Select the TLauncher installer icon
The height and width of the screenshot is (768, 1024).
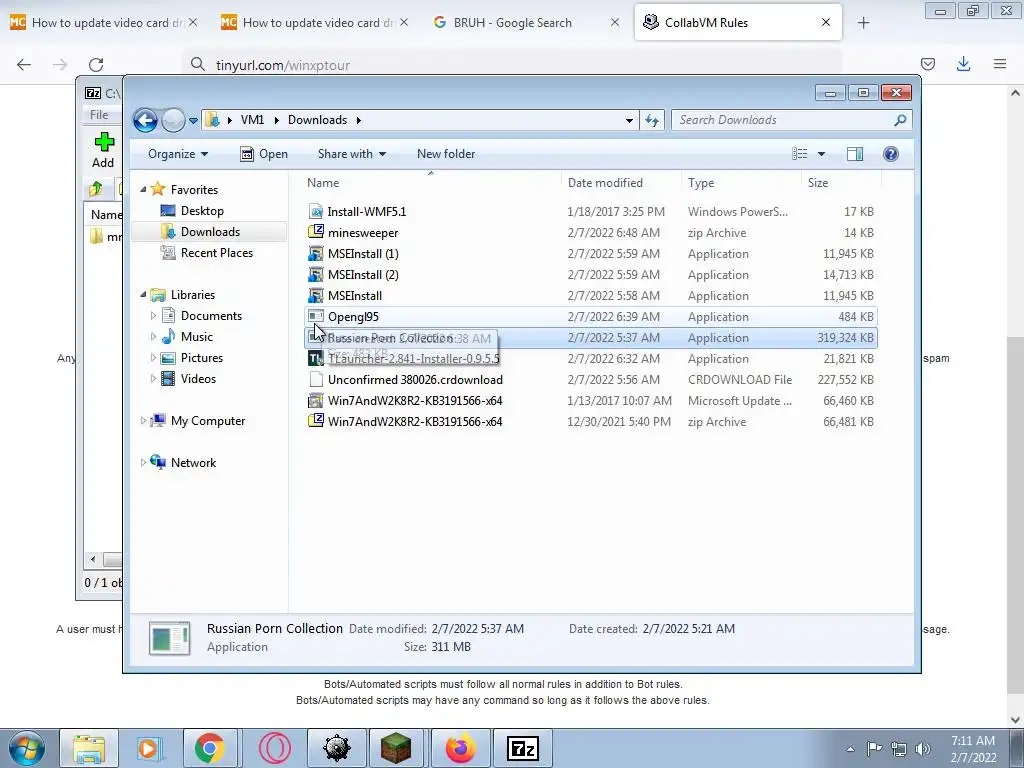(316, 359)
